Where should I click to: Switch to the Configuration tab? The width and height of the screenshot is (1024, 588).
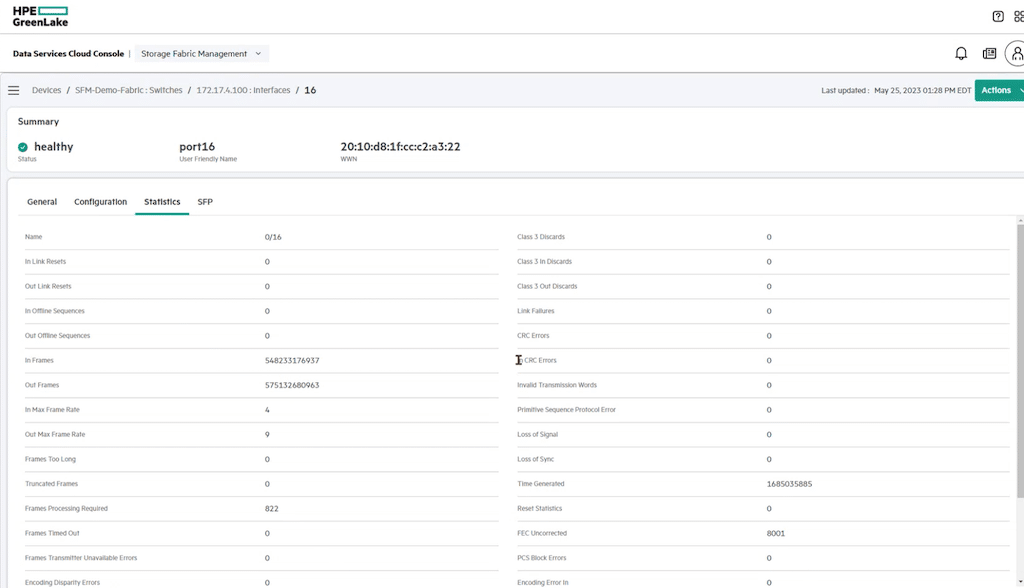pos(101,202)
